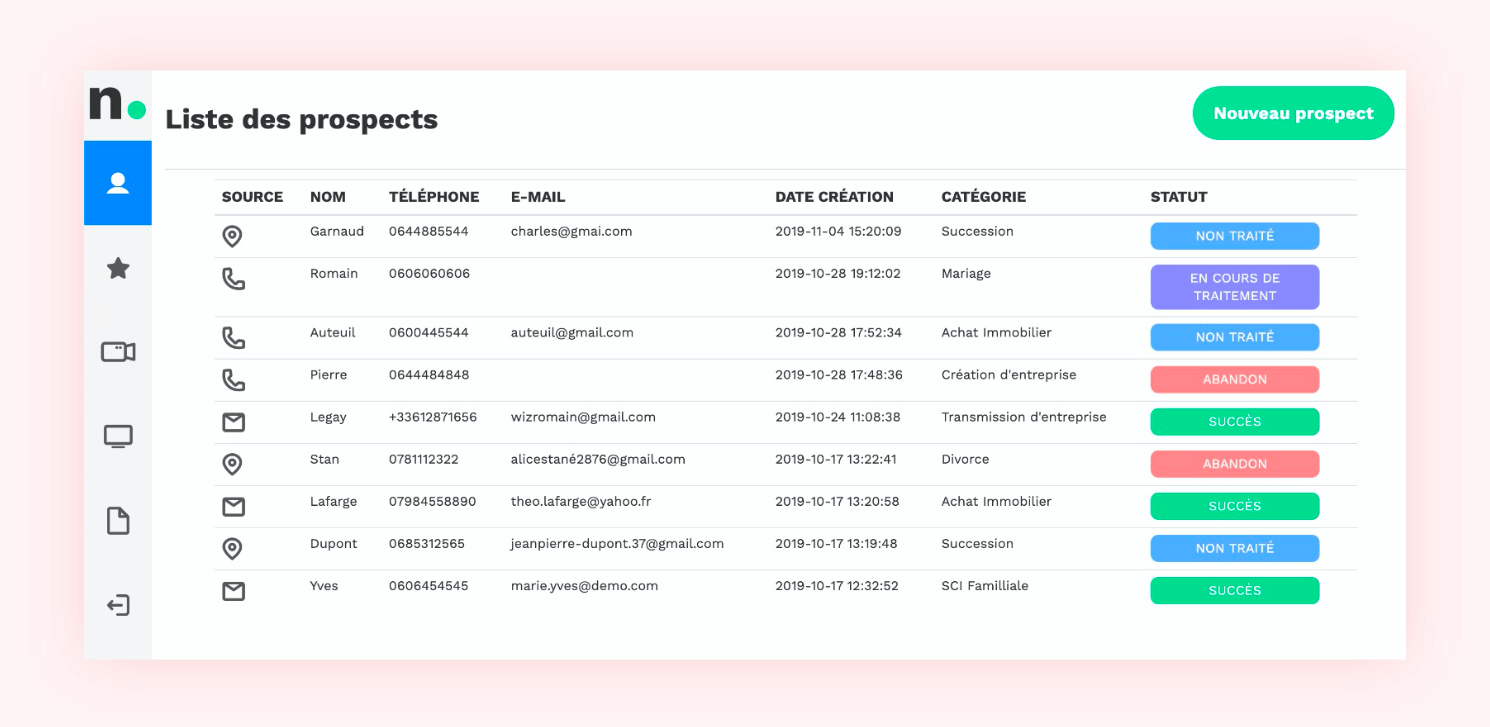Open the star favorites sidebar icon

pyautogui.click(x=118, y=268)
